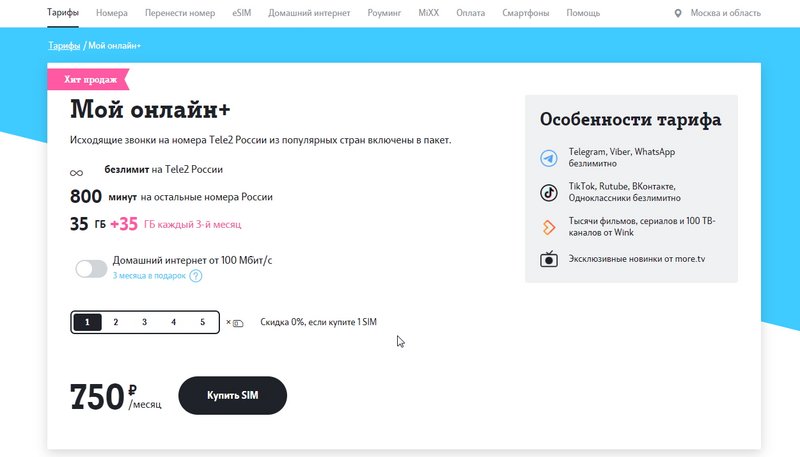
Task: Click text Скидка 0%, если купите 1 SIM
Action: point(318,322)
